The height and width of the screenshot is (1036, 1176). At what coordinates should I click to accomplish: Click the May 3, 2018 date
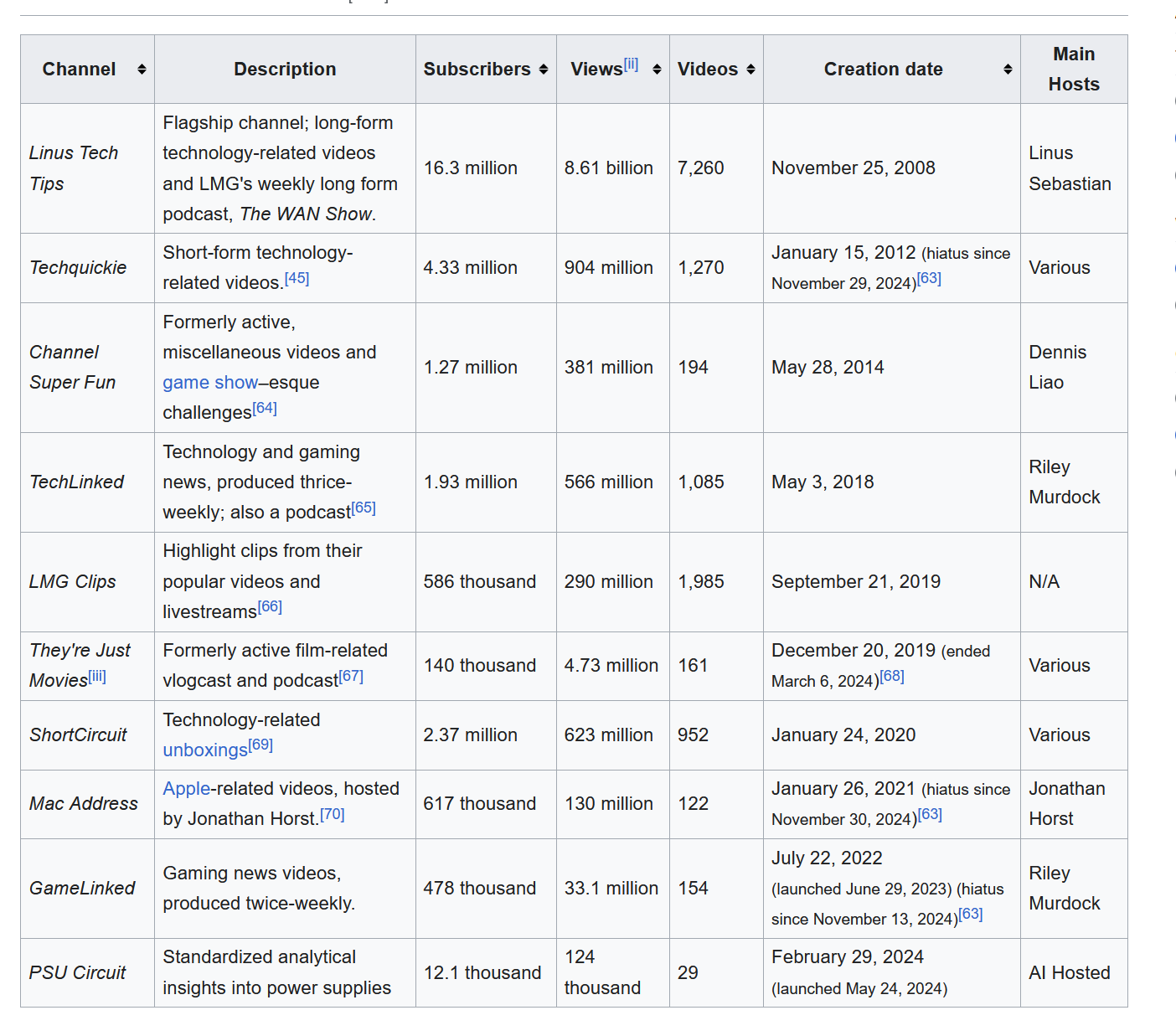(x=823, y=482)
